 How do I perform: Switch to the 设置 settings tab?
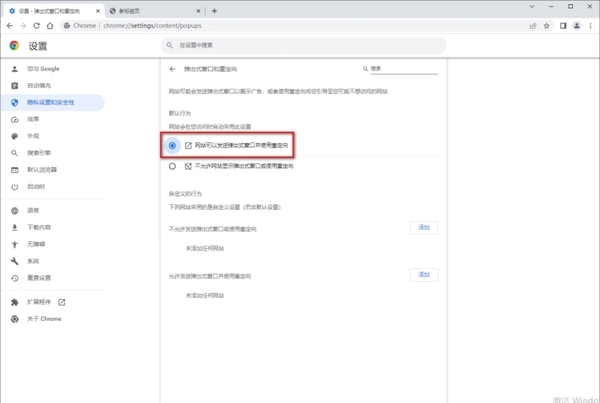pos(54,11)
